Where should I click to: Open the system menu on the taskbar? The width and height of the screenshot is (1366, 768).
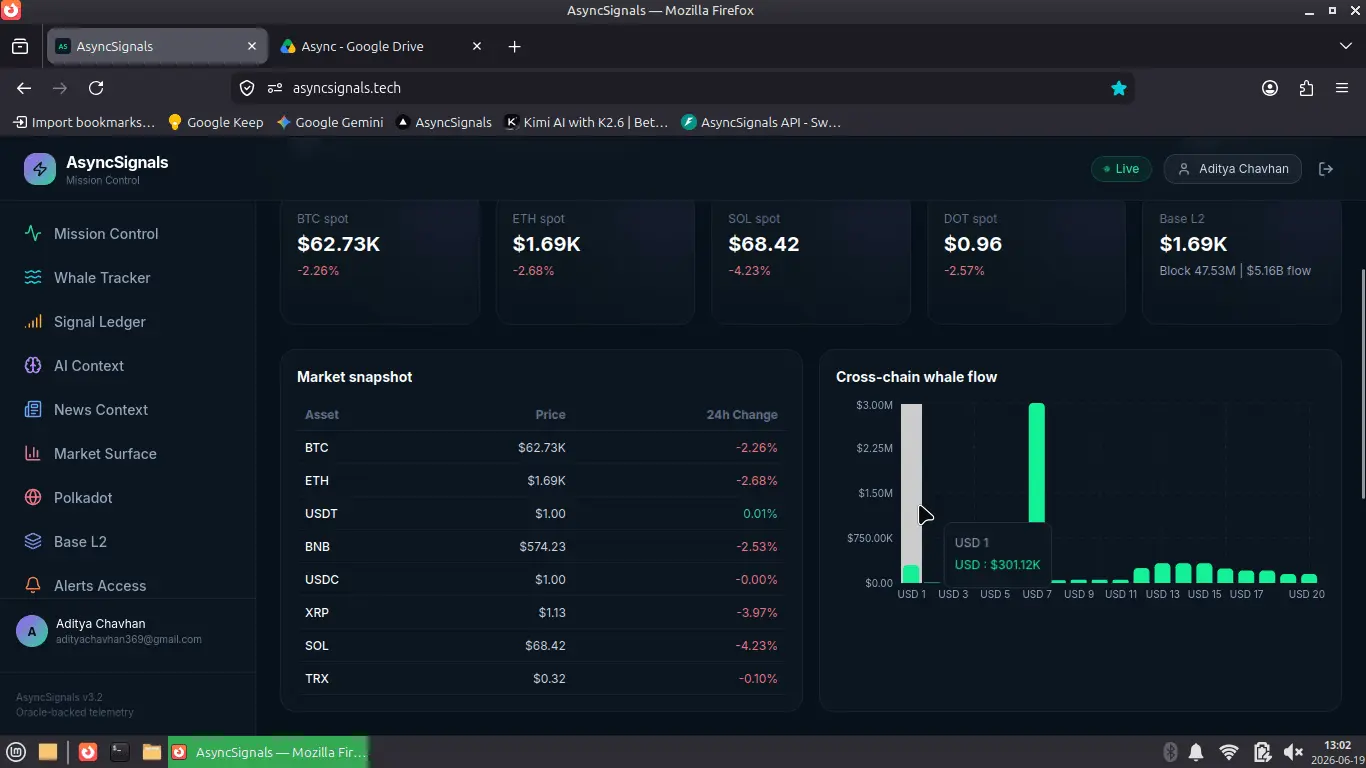[x=16, y=752]
